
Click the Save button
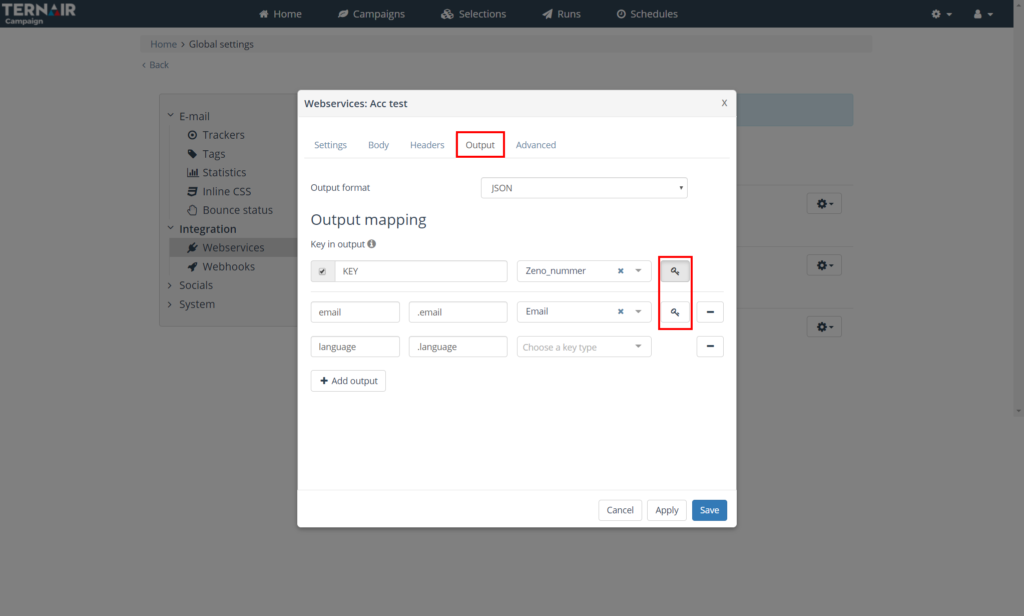[x=709, y=510]
